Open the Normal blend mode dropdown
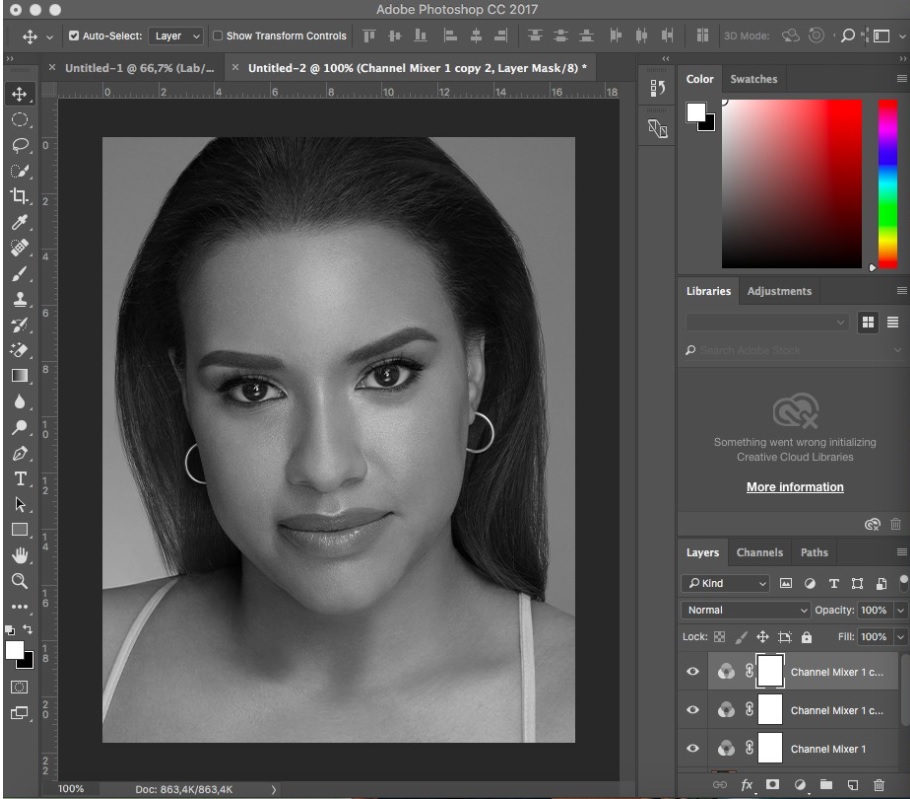 click(746, 610)
